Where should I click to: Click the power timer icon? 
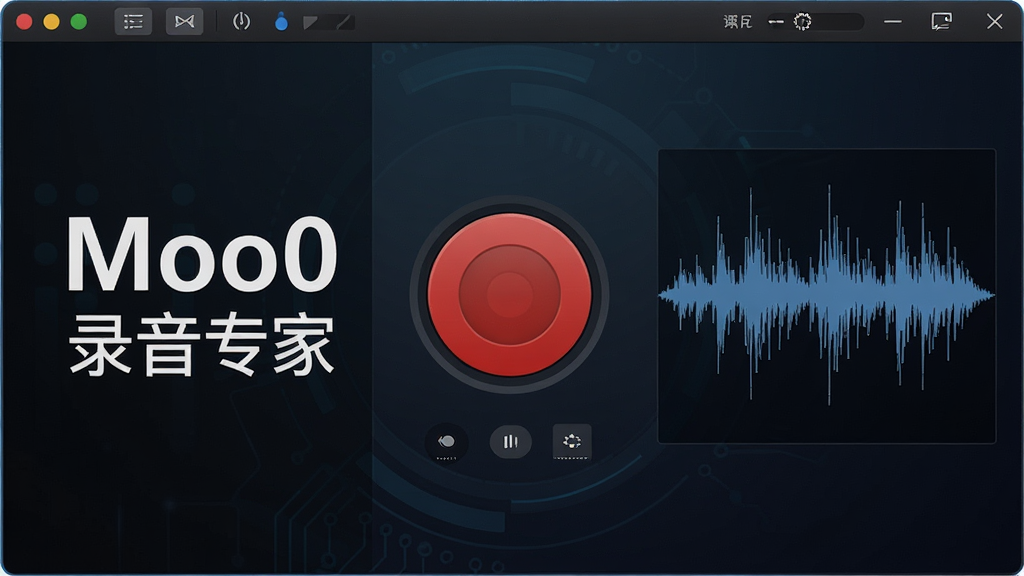(x=241, y=22)
